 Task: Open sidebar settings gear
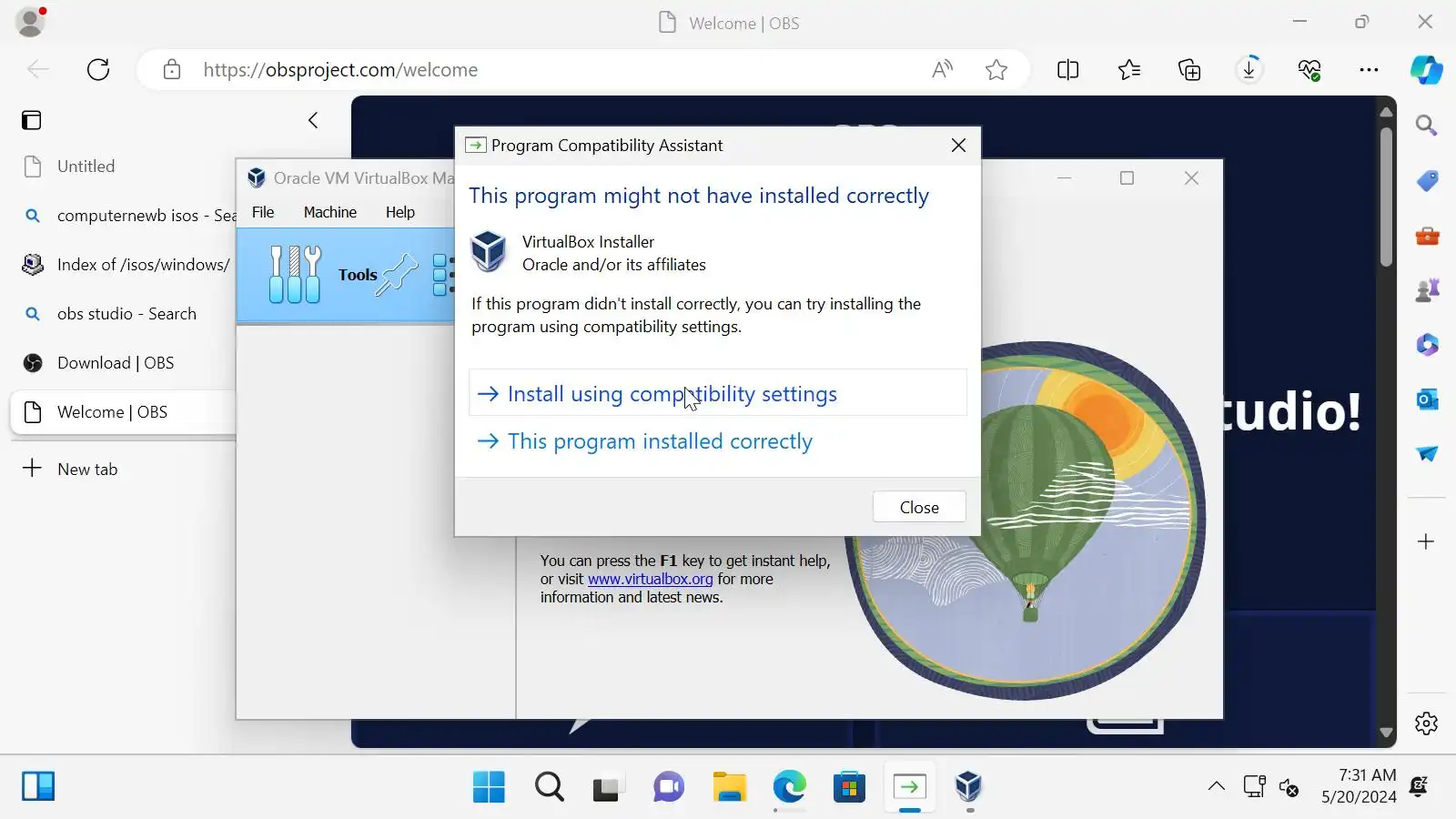1427,723
